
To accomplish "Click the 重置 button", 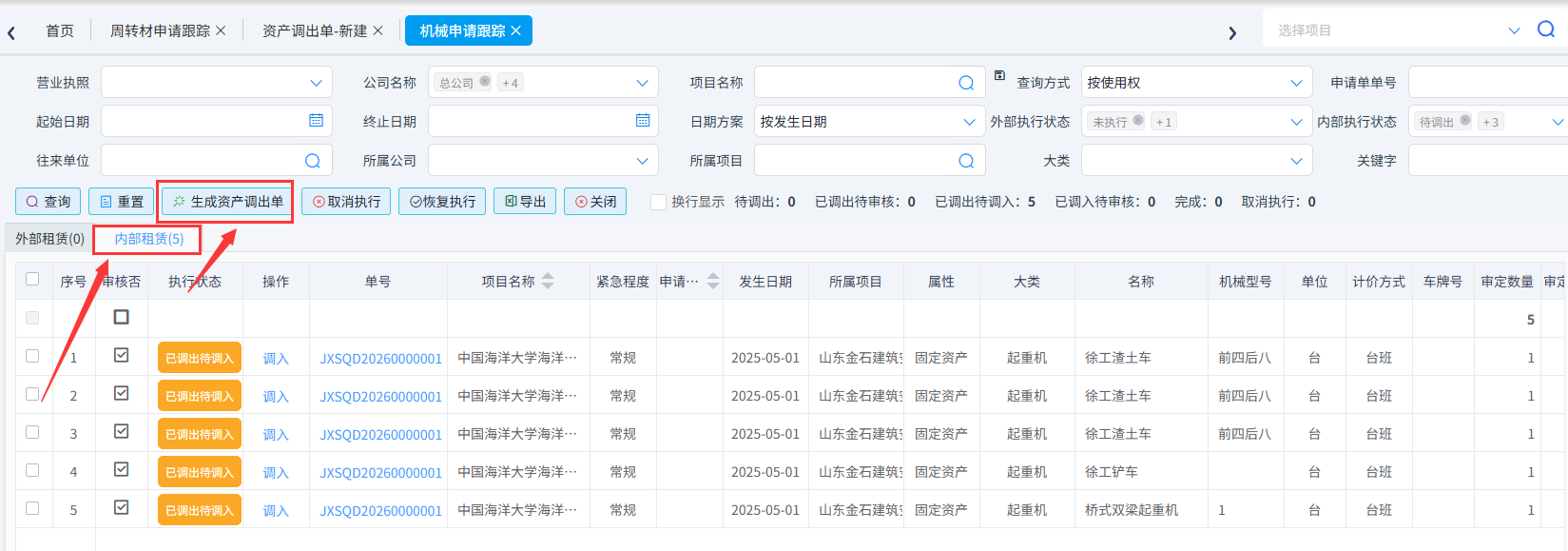I will tap(122, 202).
